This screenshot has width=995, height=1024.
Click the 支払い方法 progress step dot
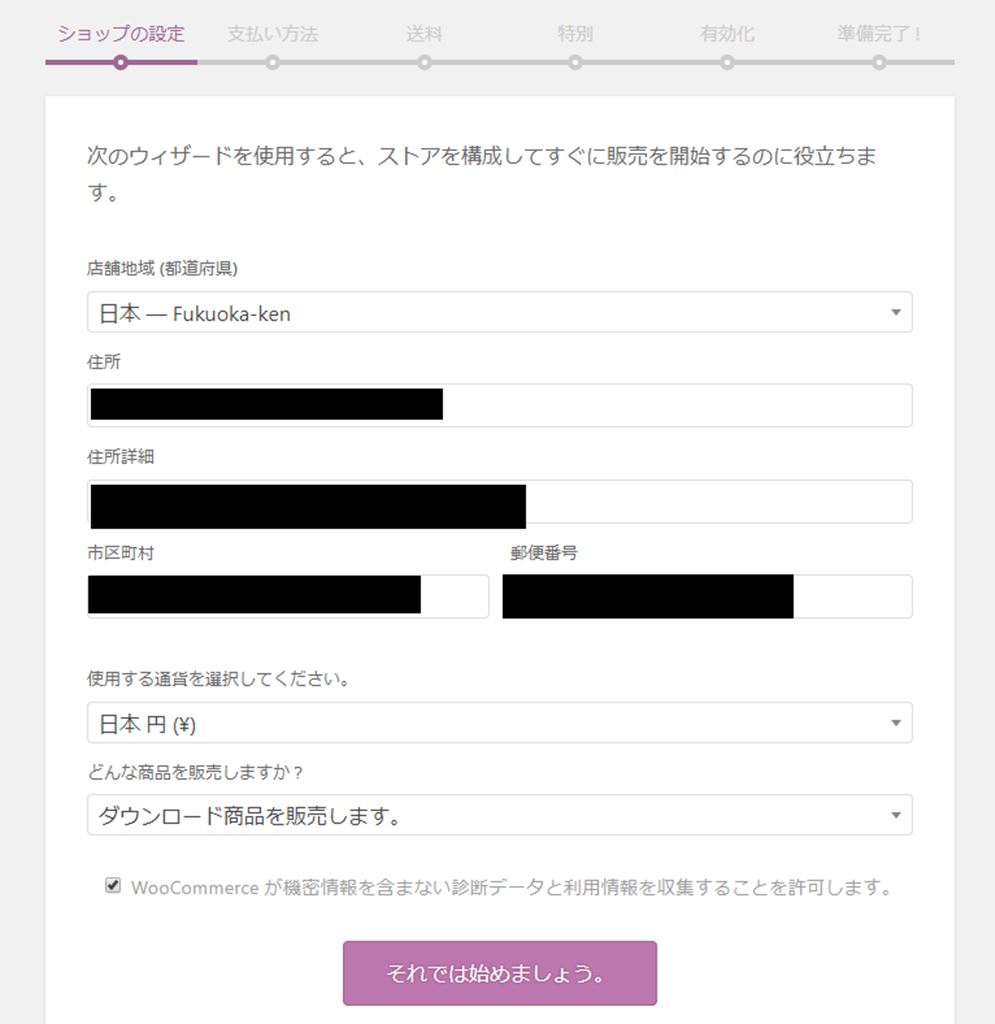tap(273, 62)
